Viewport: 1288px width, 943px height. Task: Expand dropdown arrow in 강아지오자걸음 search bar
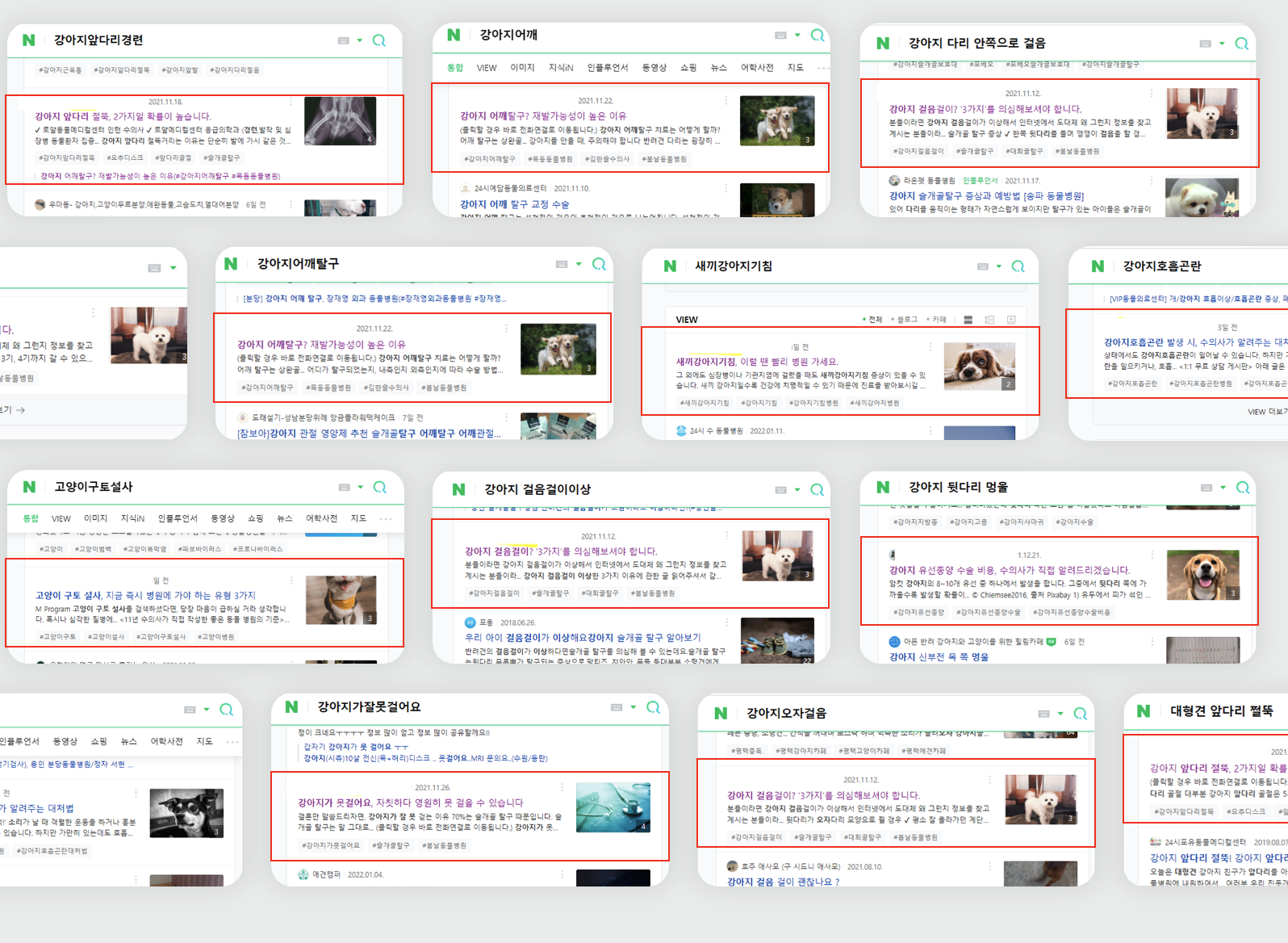point(1060,714)
